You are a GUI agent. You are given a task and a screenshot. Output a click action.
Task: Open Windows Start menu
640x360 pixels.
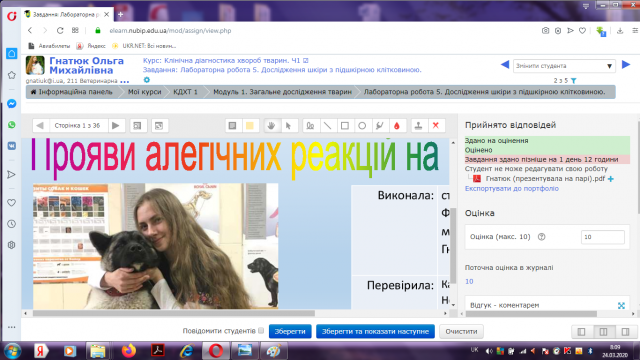[12, 351]
